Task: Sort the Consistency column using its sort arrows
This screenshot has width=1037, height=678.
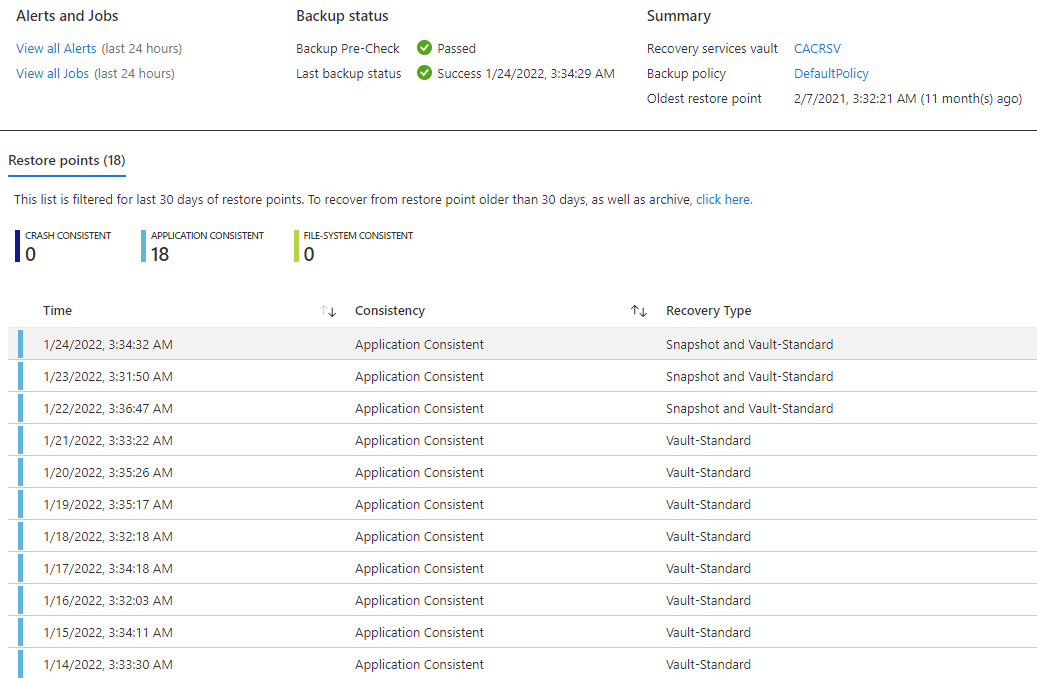Action: (x=639, y=312)
